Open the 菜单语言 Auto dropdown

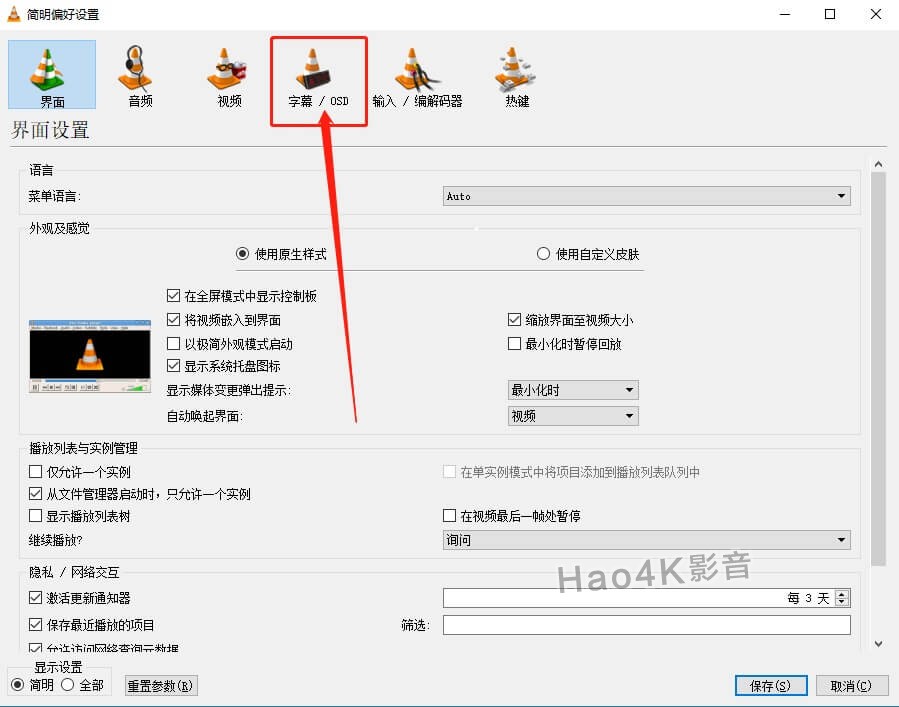(x=646, y=196)
